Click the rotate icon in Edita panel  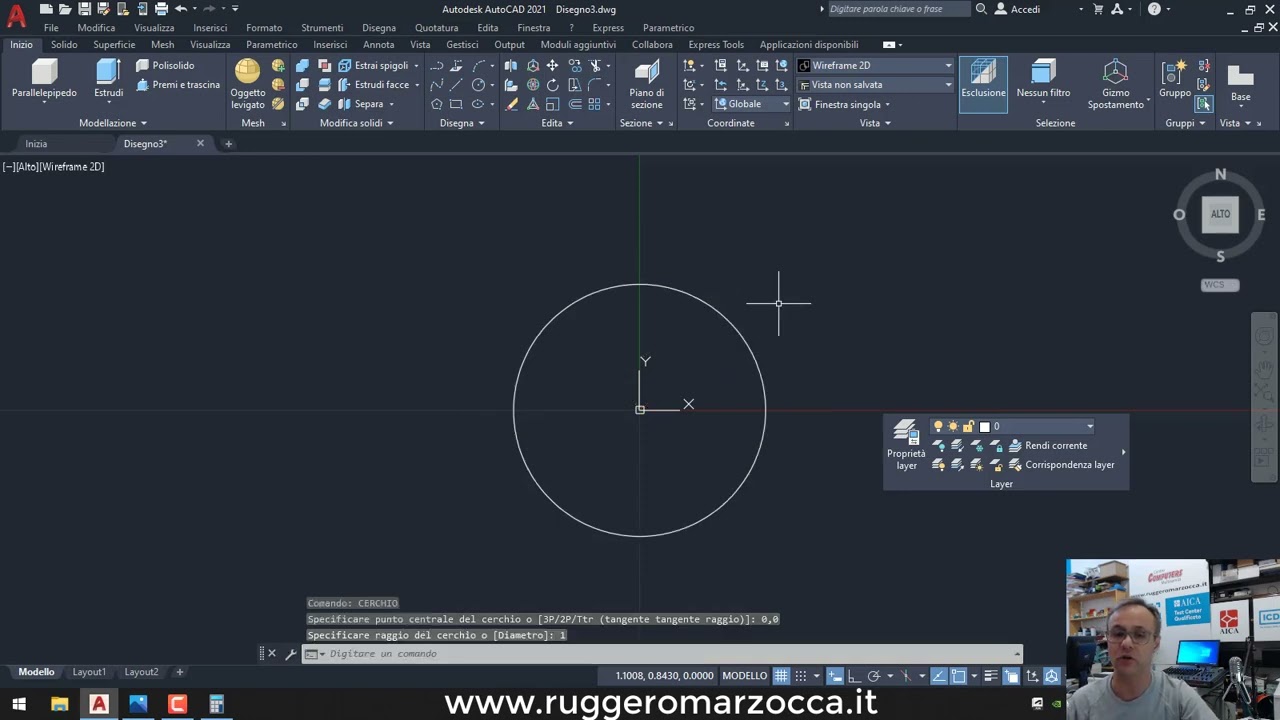tap(552, 85)
